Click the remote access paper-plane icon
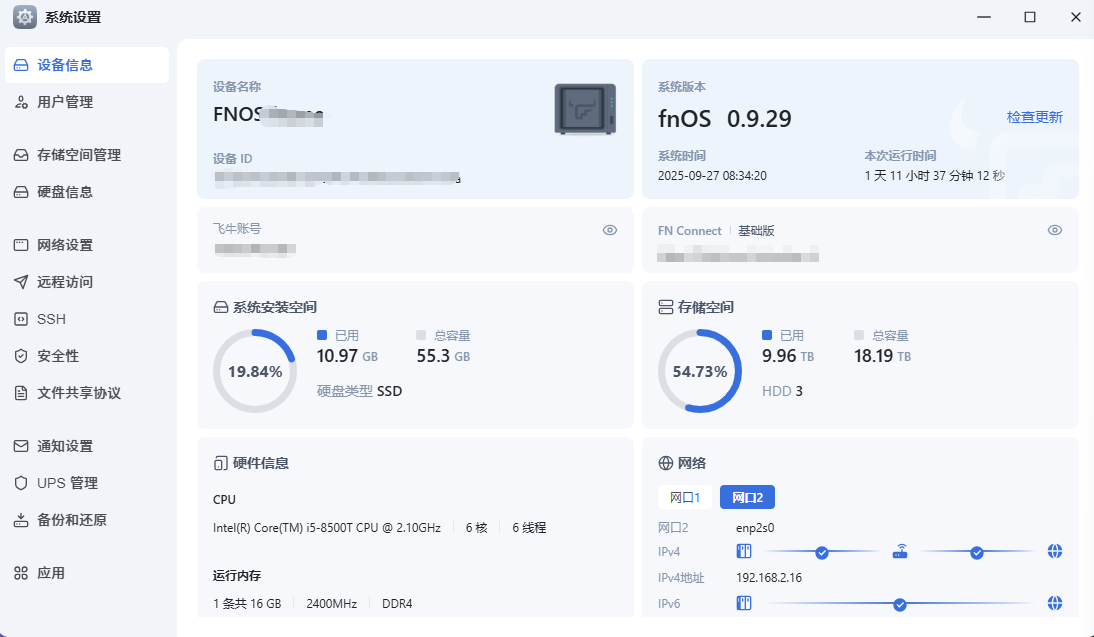1094x637 pixels. pos(21,282)
